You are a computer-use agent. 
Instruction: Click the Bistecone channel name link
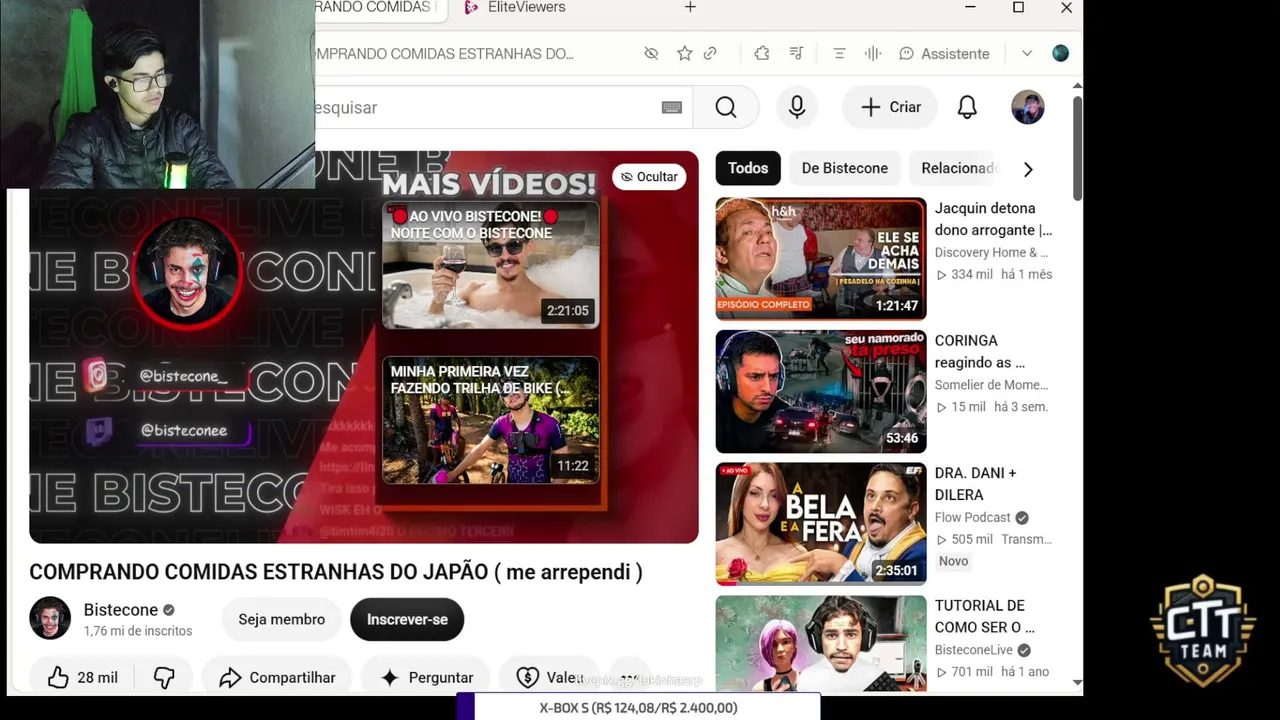121,610
